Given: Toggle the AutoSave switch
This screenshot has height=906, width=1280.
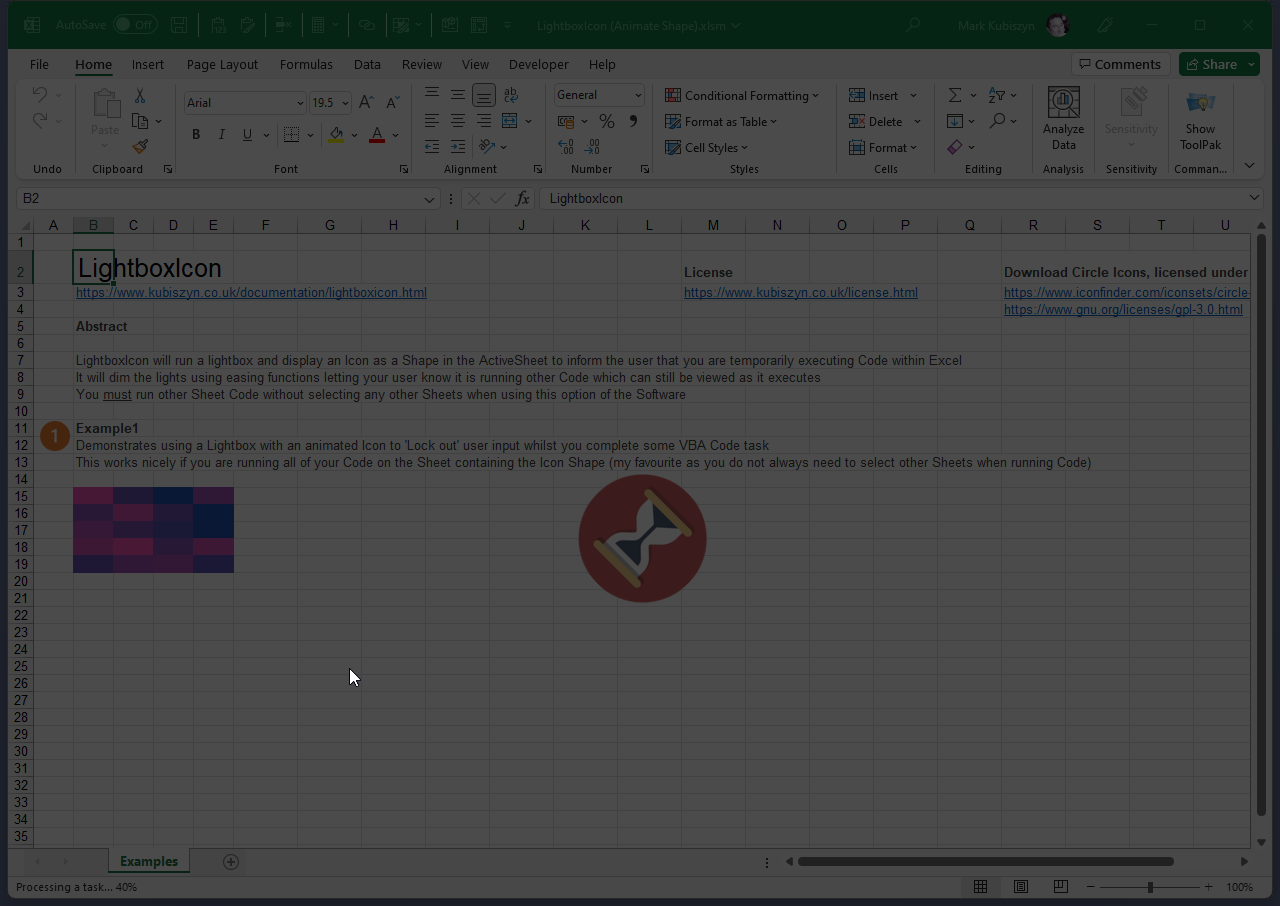Looking at the screenshot, I should click(x=134, y=24).
